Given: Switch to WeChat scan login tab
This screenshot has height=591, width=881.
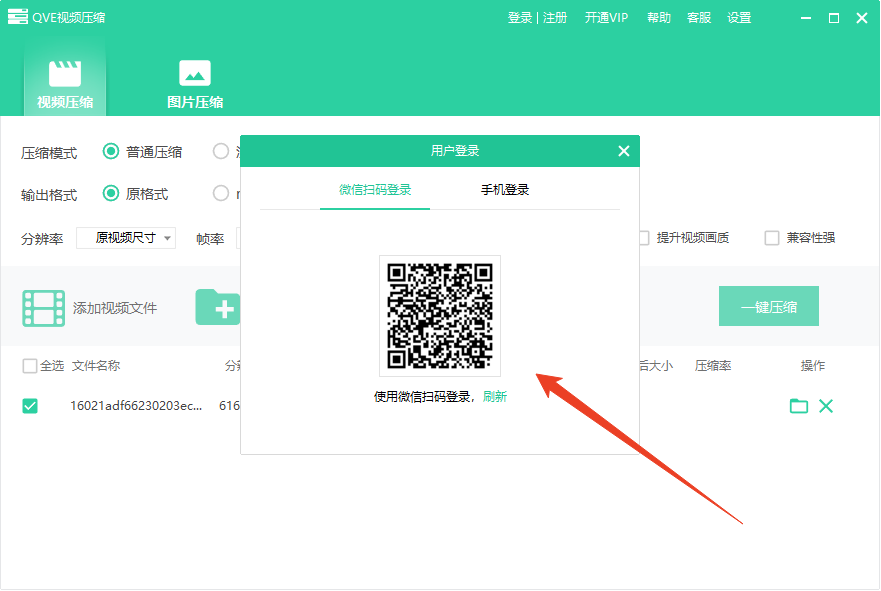Looking at the screenshot, I should (375, 190).
